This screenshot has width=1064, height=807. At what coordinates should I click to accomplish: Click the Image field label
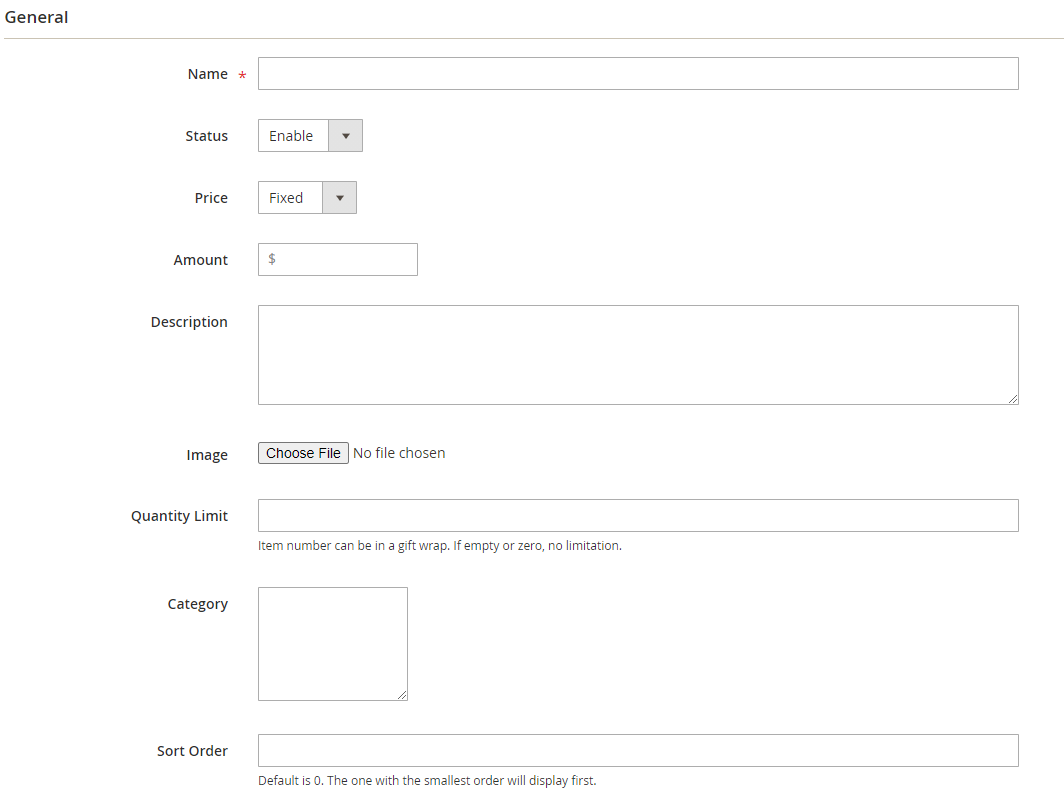(207, 455)
